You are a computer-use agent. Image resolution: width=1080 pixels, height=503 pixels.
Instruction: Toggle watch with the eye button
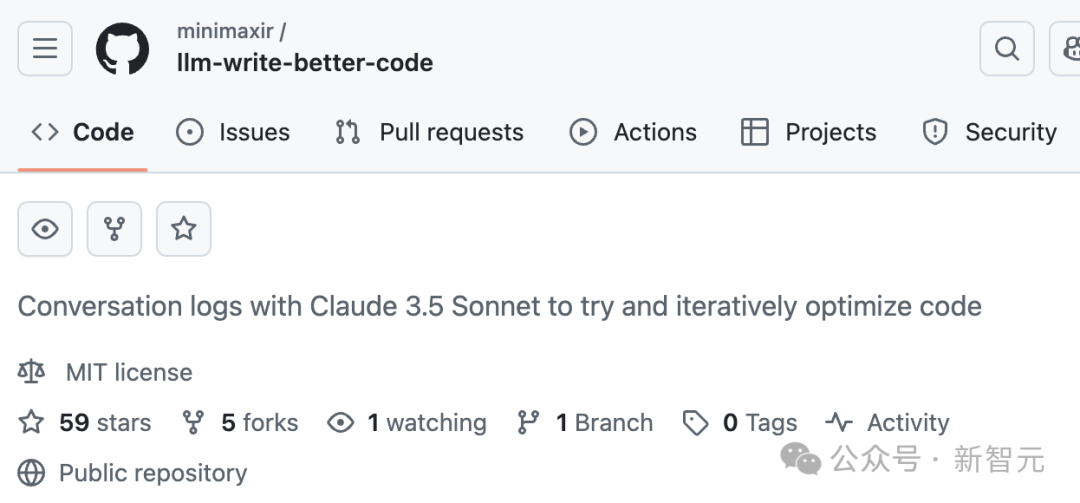pos(45,229)
